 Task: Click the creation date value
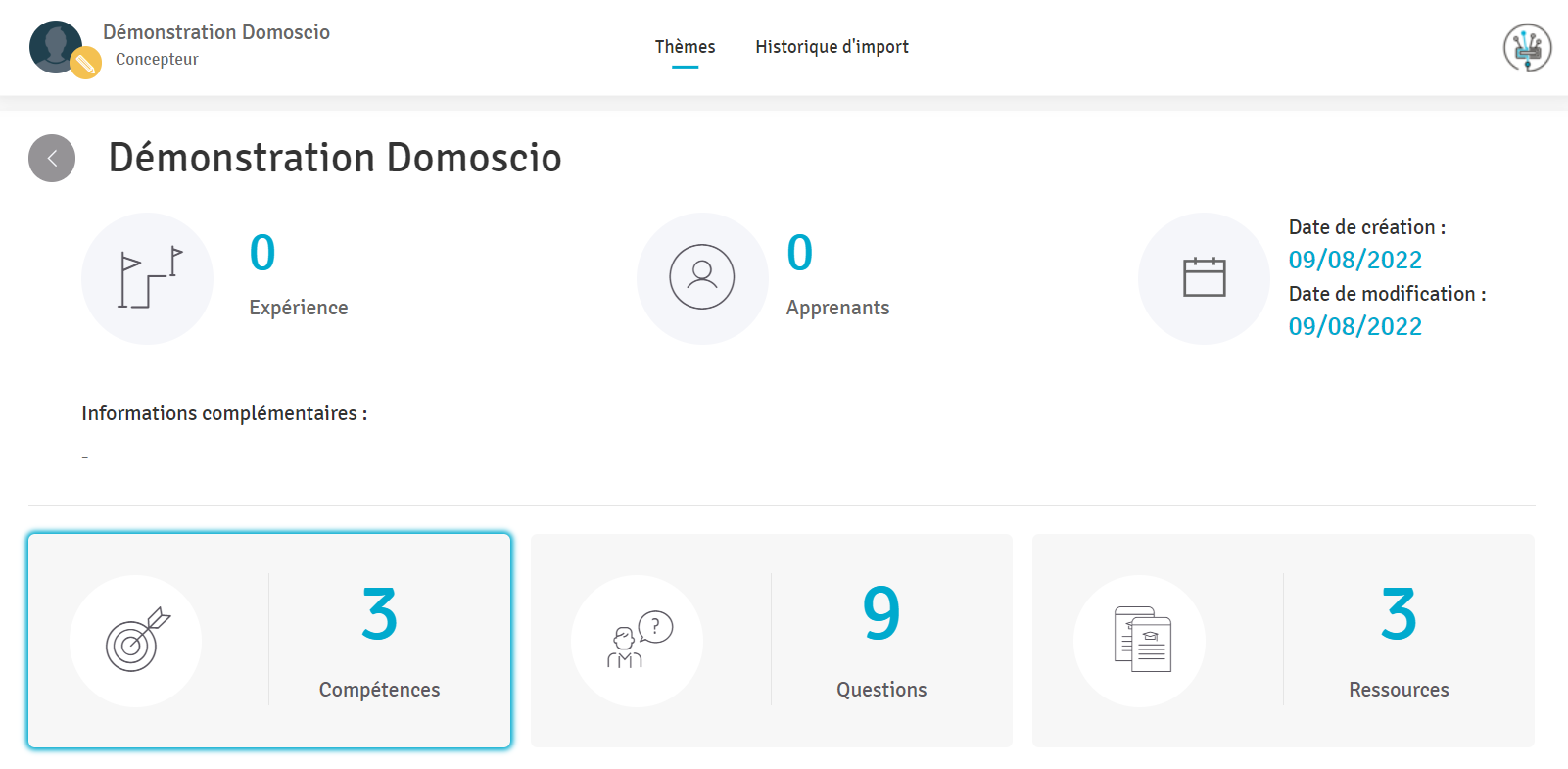click(1354, 260)
